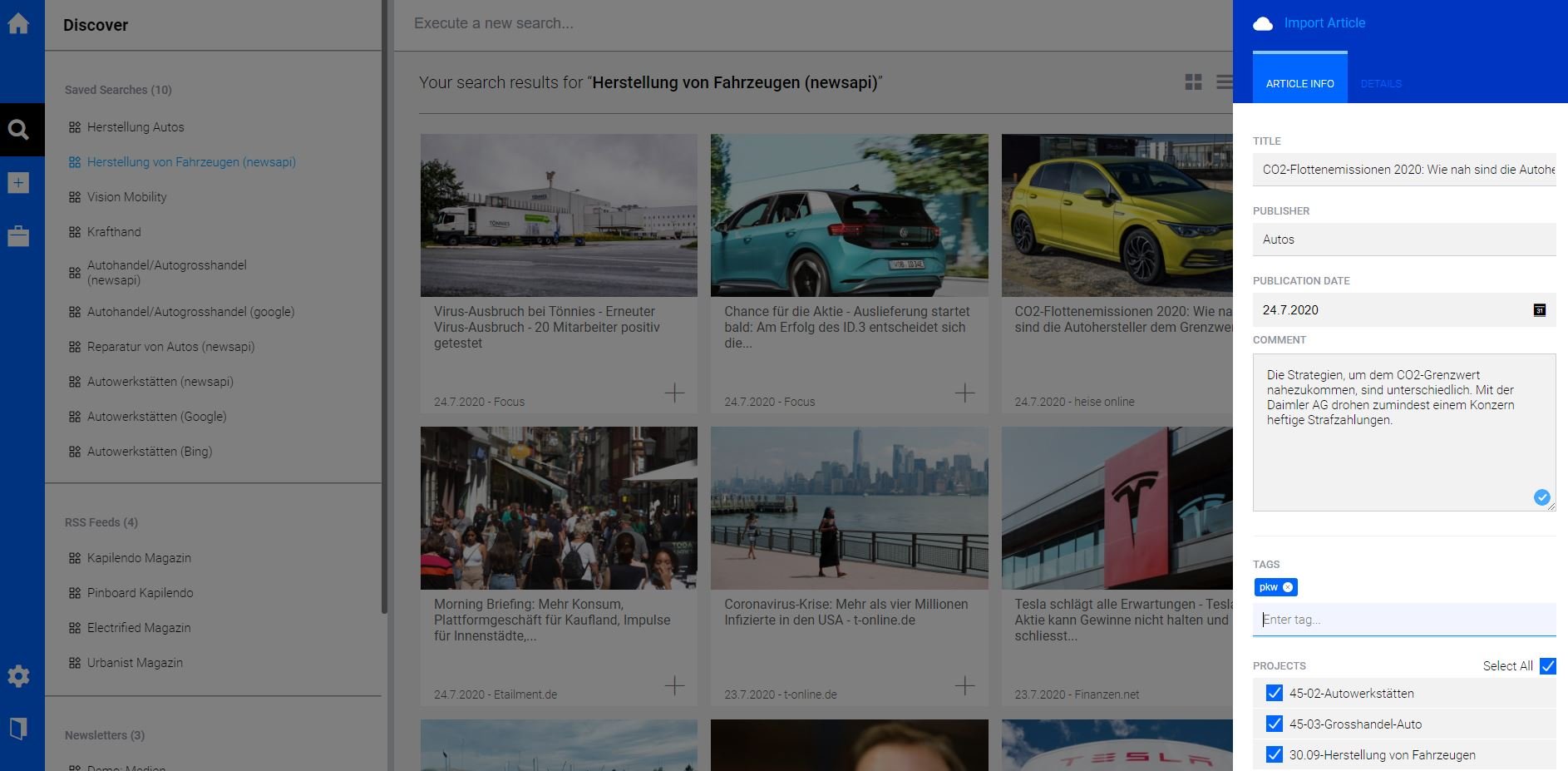Uncheck project 45-02-Autowerkstätten
The image size is (1568, 771).
click(x=1274, y=693)
